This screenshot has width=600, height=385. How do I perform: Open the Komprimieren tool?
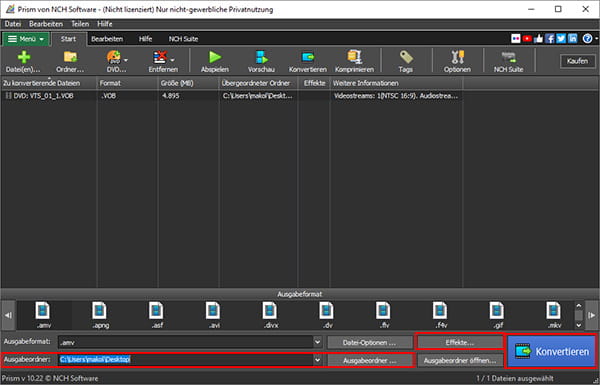coord(354,61)
